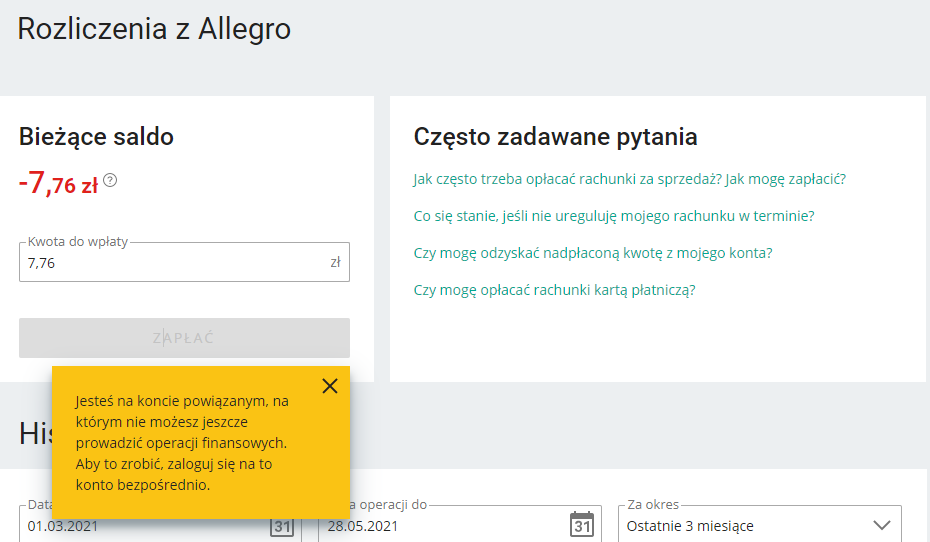
Task: Click the help icon next to balance -7,76 zł
Action: click(110, 180)
